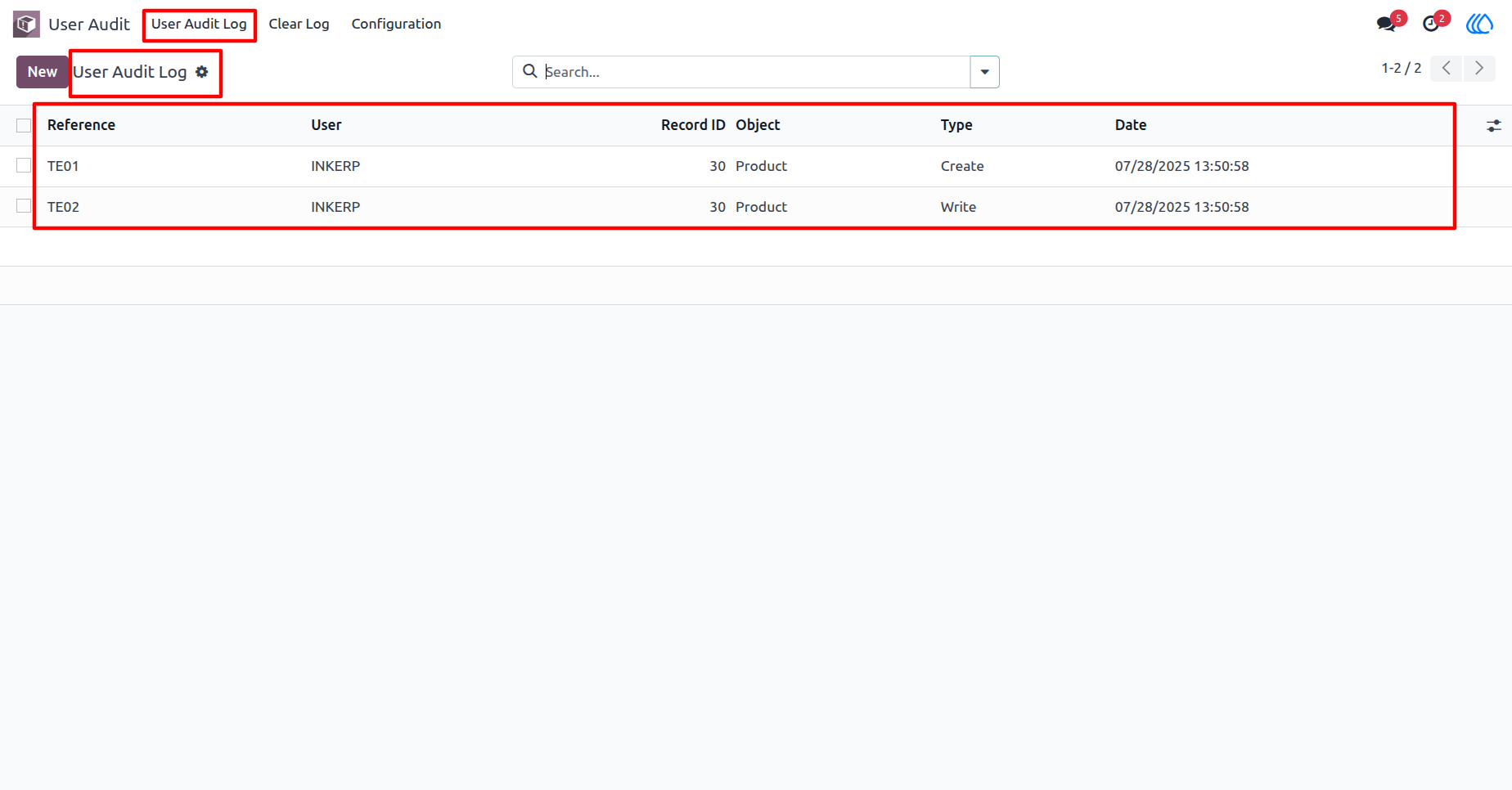This screenshot has width=1512, height=790.
Task: Click the date cell in TE01 row
Action: point(1181,166)
